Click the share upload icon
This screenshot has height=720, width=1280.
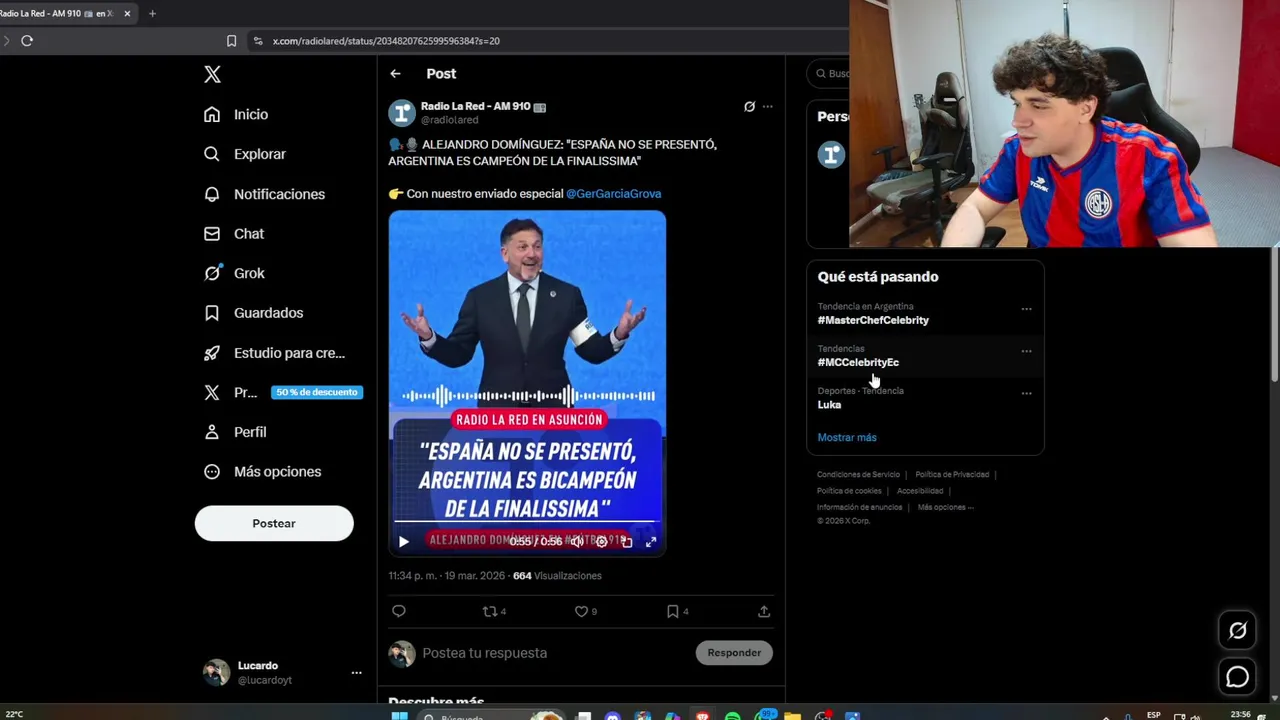pyautogui.click(x=764, y=611)
